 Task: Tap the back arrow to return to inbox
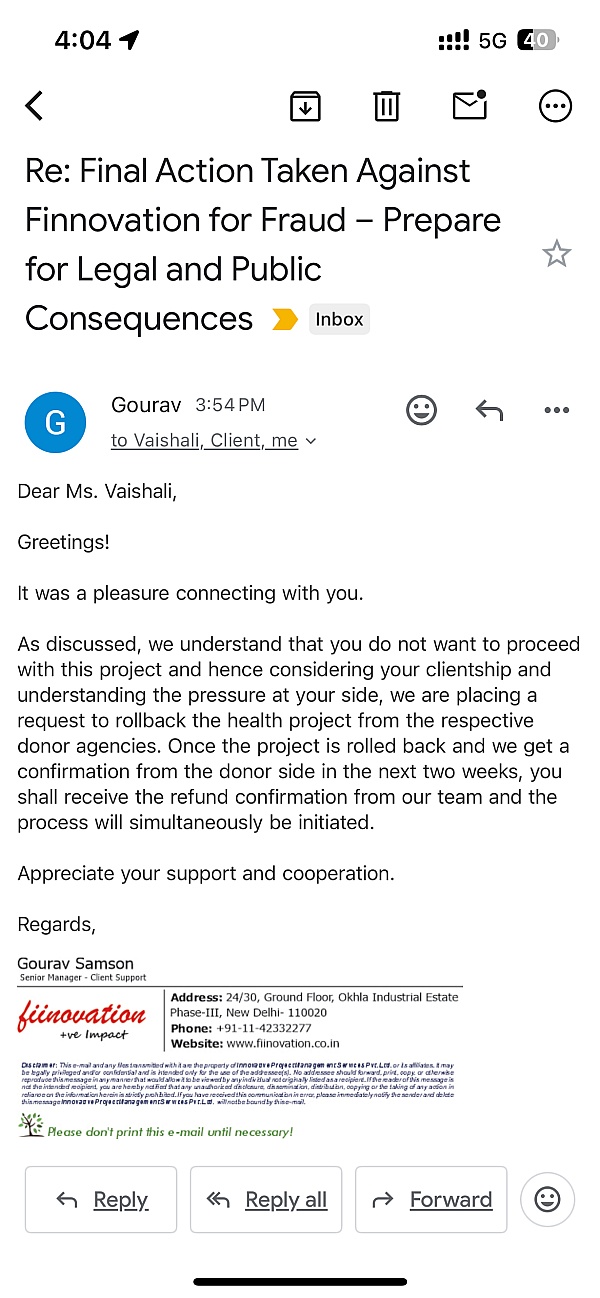[x=35, y=105]
